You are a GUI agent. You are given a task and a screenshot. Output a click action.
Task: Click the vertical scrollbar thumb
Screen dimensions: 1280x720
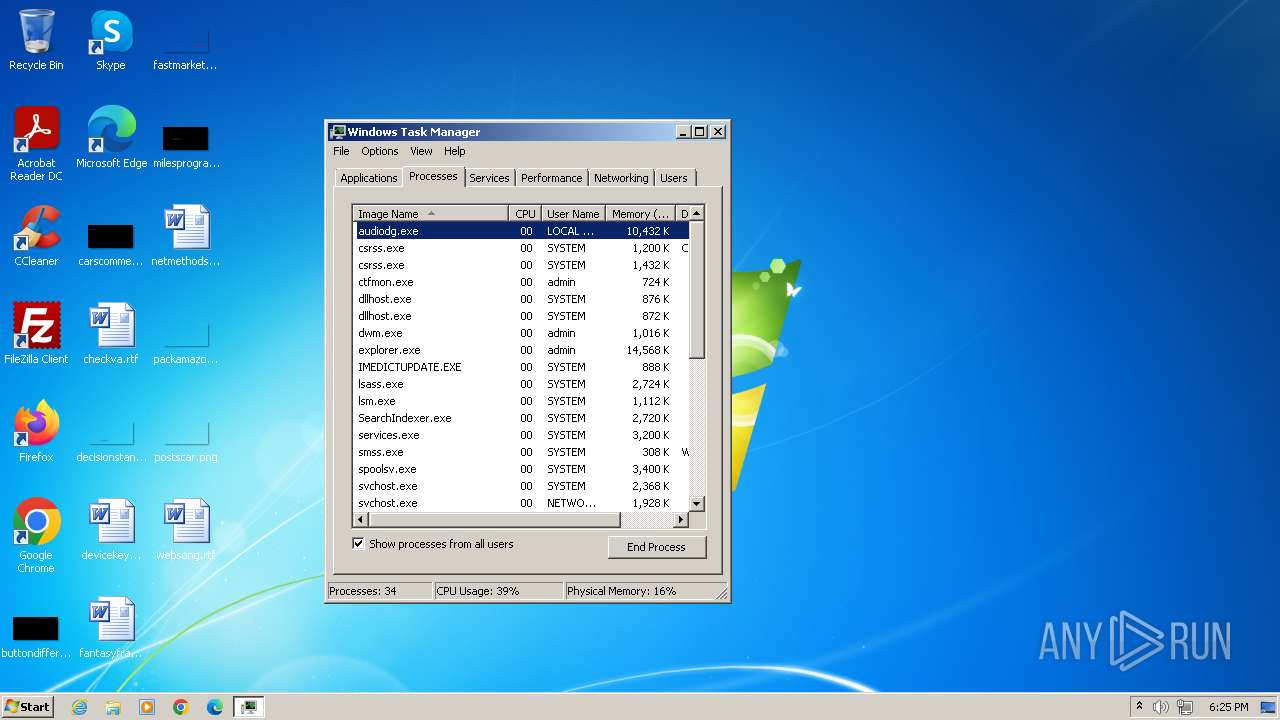click(697, 290)
